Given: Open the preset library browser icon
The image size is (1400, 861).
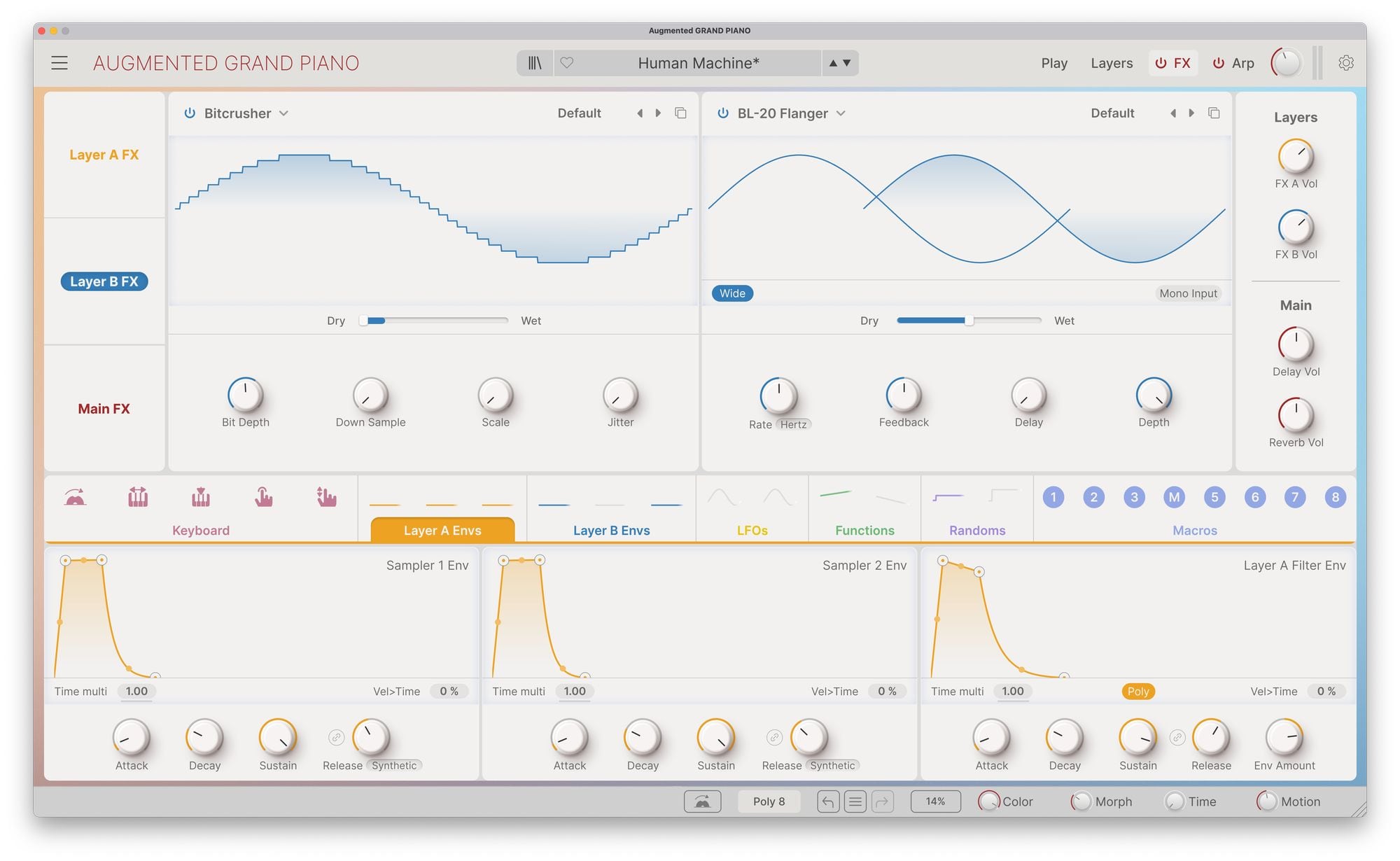Looking at the screenshot, I should coord(535,63).
